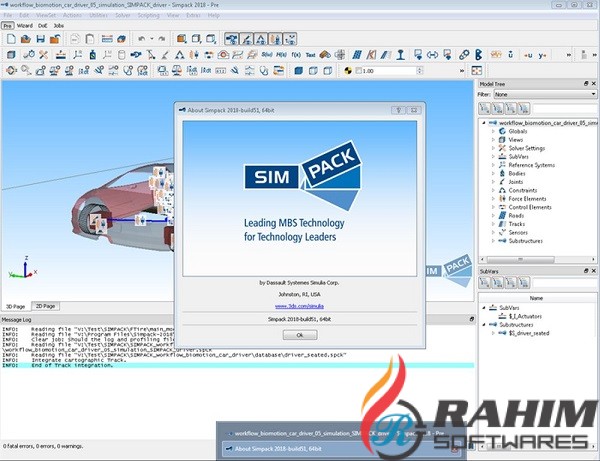Click the S(s) toolbar icon
Viewport: 600px width, 461px height.
[267, 55]
